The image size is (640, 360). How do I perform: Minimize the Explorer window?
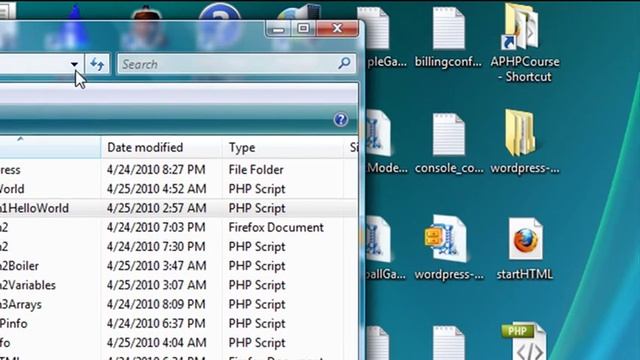pos(278,28)
